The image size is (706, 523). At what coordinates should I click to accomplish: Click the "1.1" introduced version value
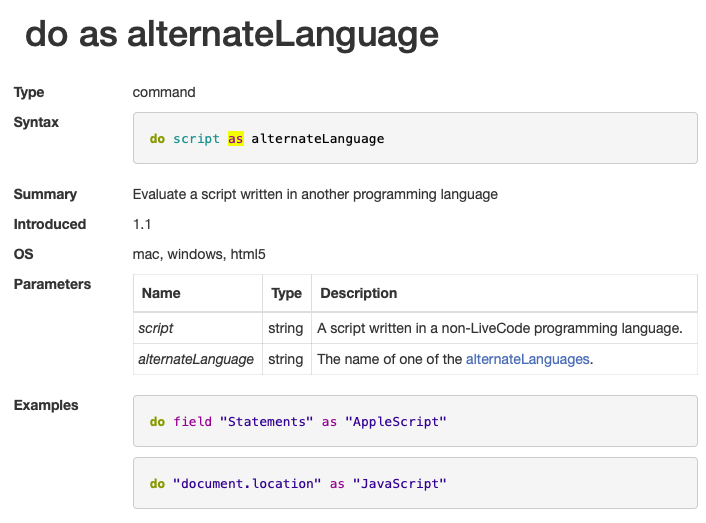pyautogui.click(x=142, y=224)
